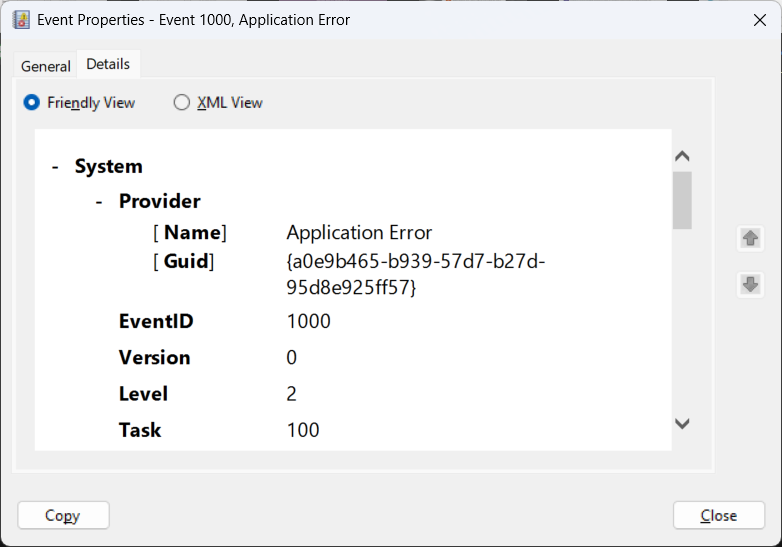Close the Event Properties dialog with X
The width and height of the screenshot is (782, 547).
760,20
